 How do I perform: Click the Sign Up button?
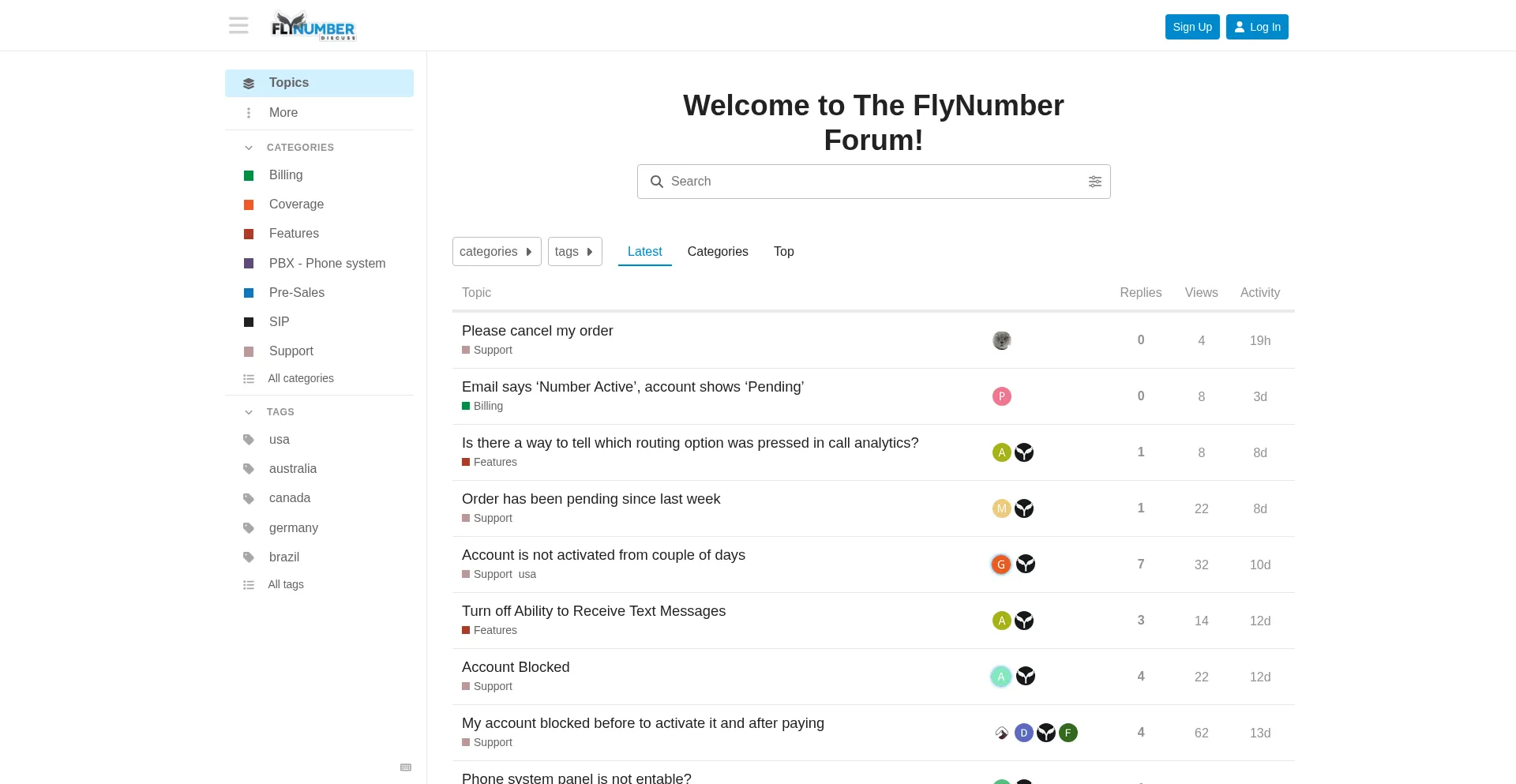[1191, 27]
